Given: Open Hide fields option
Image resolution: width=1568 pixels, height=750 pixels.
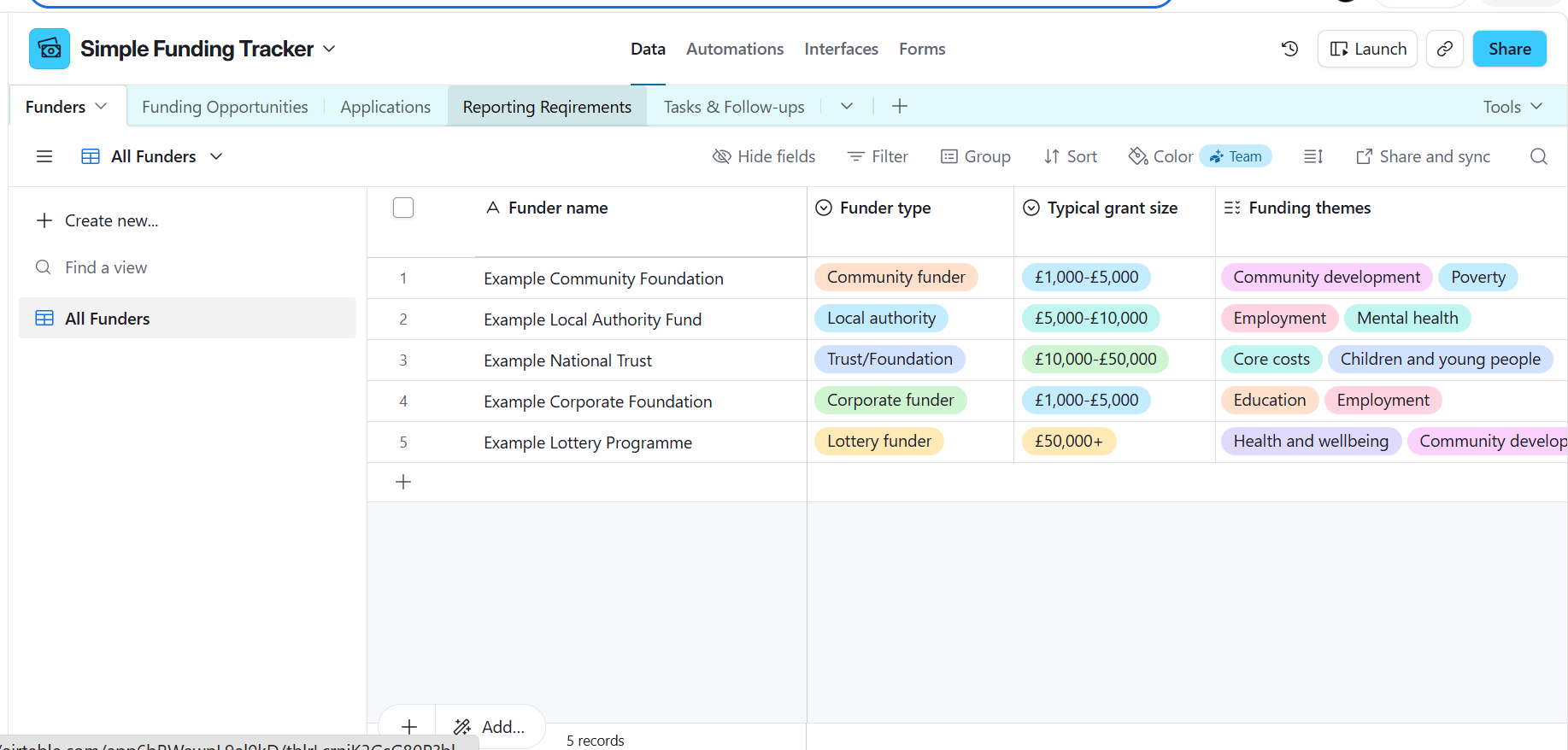Looking at the screenshot, I should pyautogui.click(x=764, y=156).
